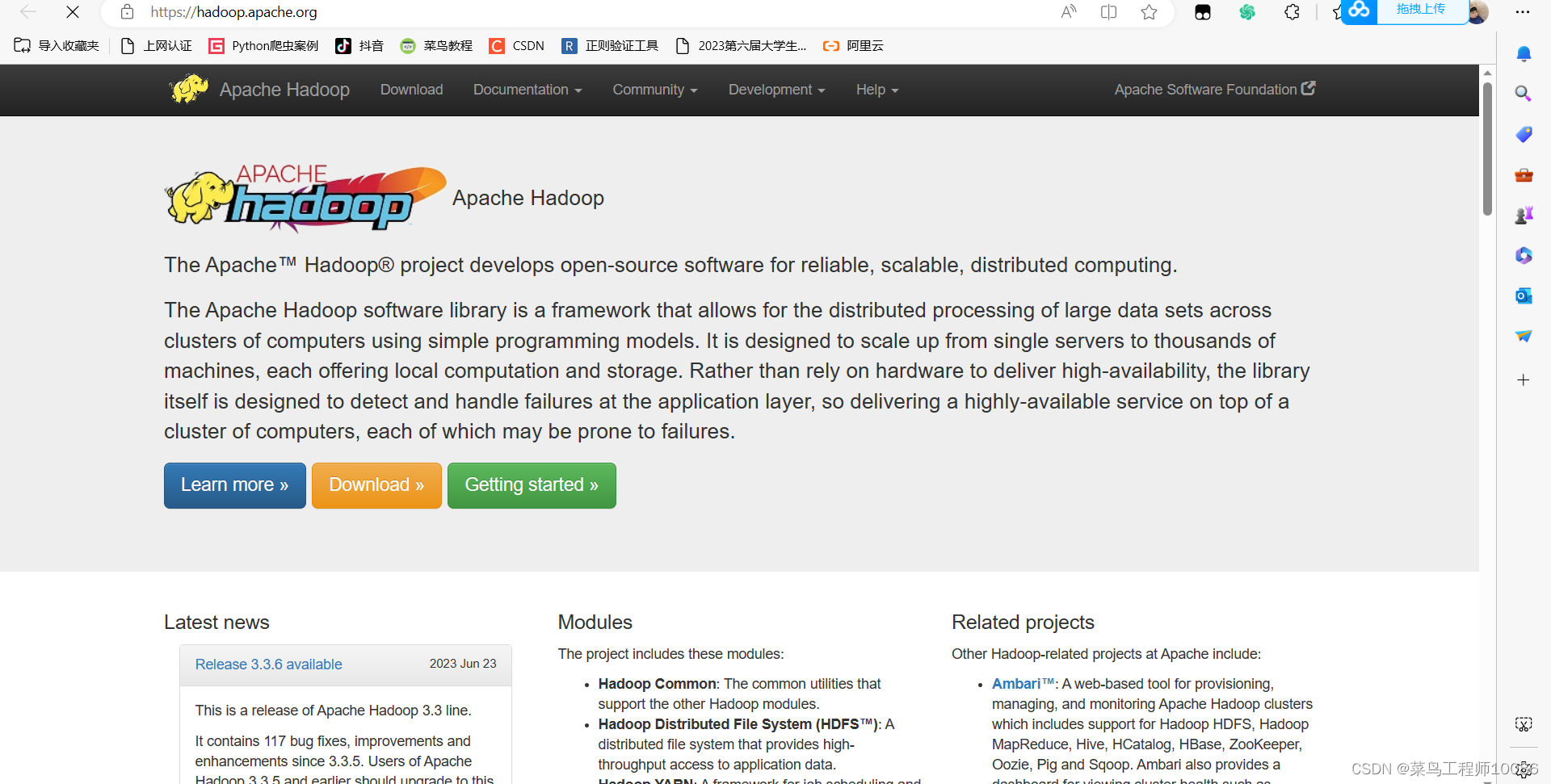Image resolution: width=1551 pixels, height=784 pixels.
Task: Click the green Getting started button
Action: click(532, 485)
